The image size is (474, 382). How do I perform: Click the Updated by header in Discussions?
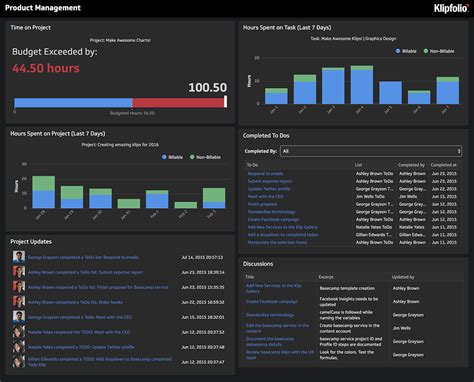tap(403, 277)
